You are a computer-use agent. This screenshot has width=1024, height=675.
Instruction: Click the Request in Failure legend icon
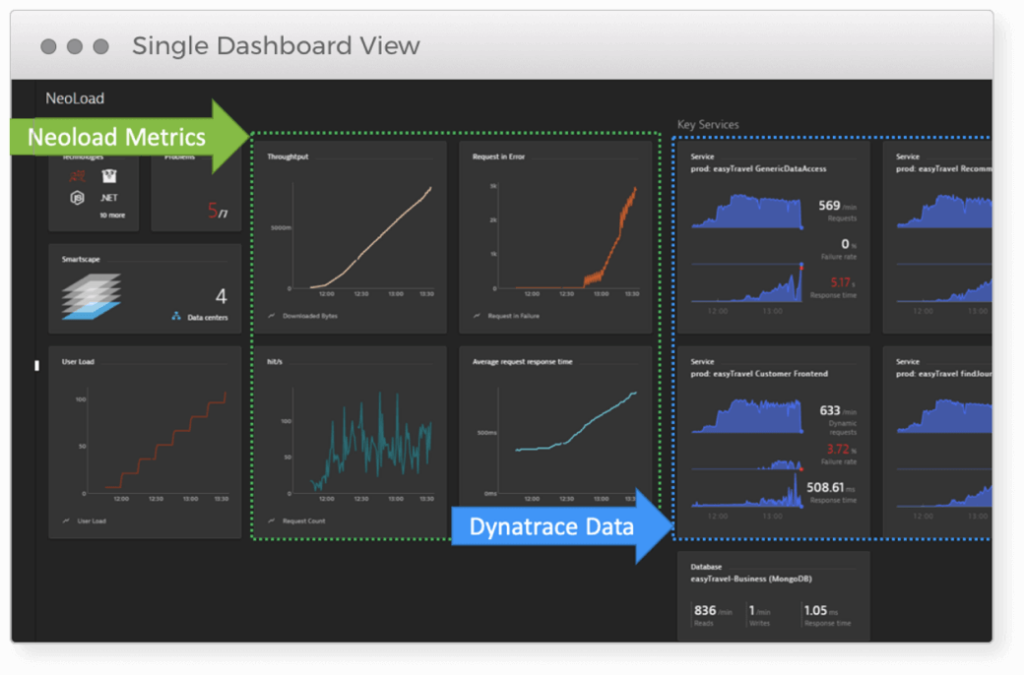coord(477,314)
